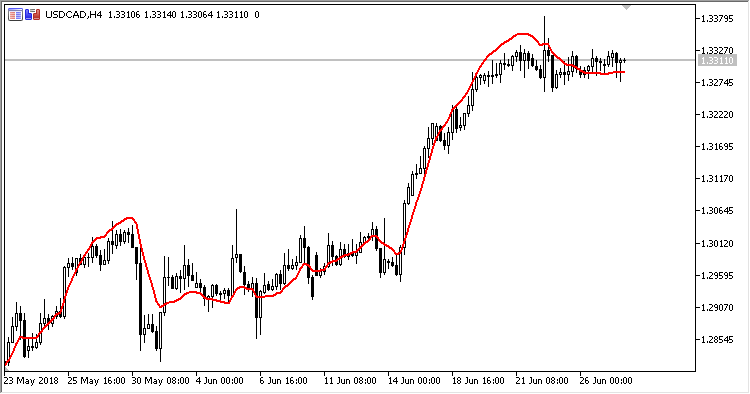Open the Depth of Market table icon
This screenshot has height=394, width=750.
(15, 15)
